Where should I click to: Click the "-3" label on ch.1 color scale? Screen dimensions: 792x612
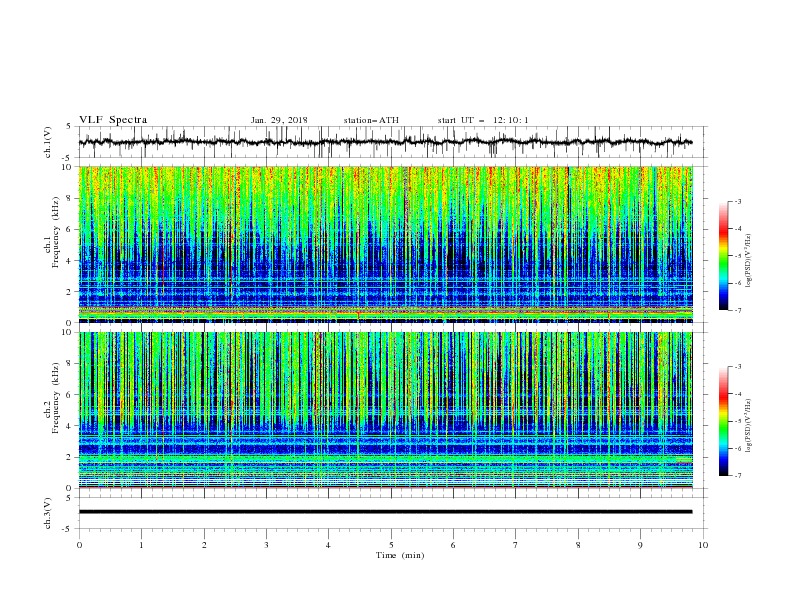point(737,201)
